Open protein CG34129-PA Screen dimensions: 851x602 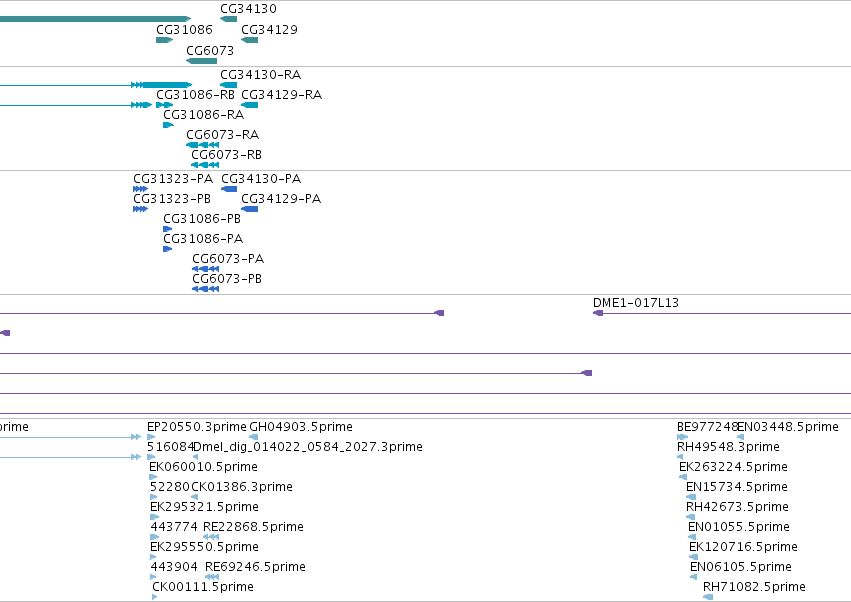(x=250, y=209)
